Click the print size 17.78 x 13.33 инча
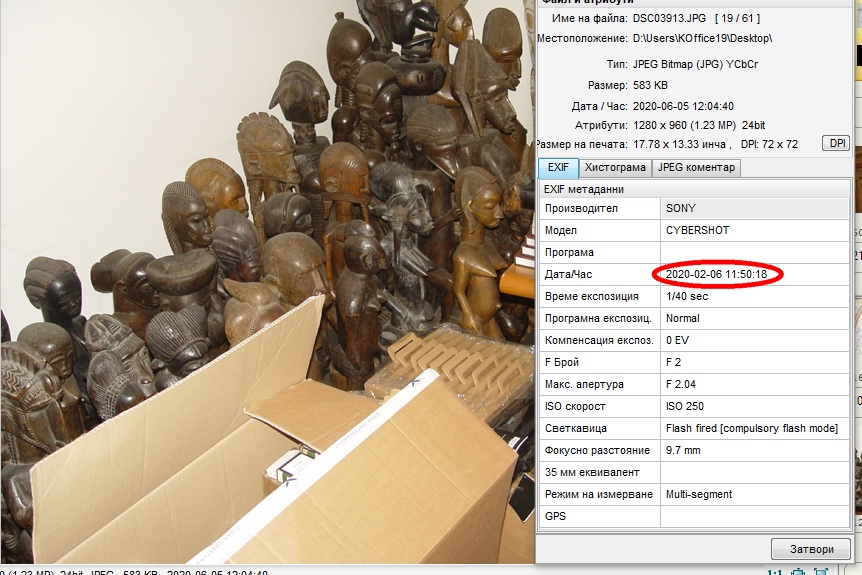 click(x=679, y=145)
